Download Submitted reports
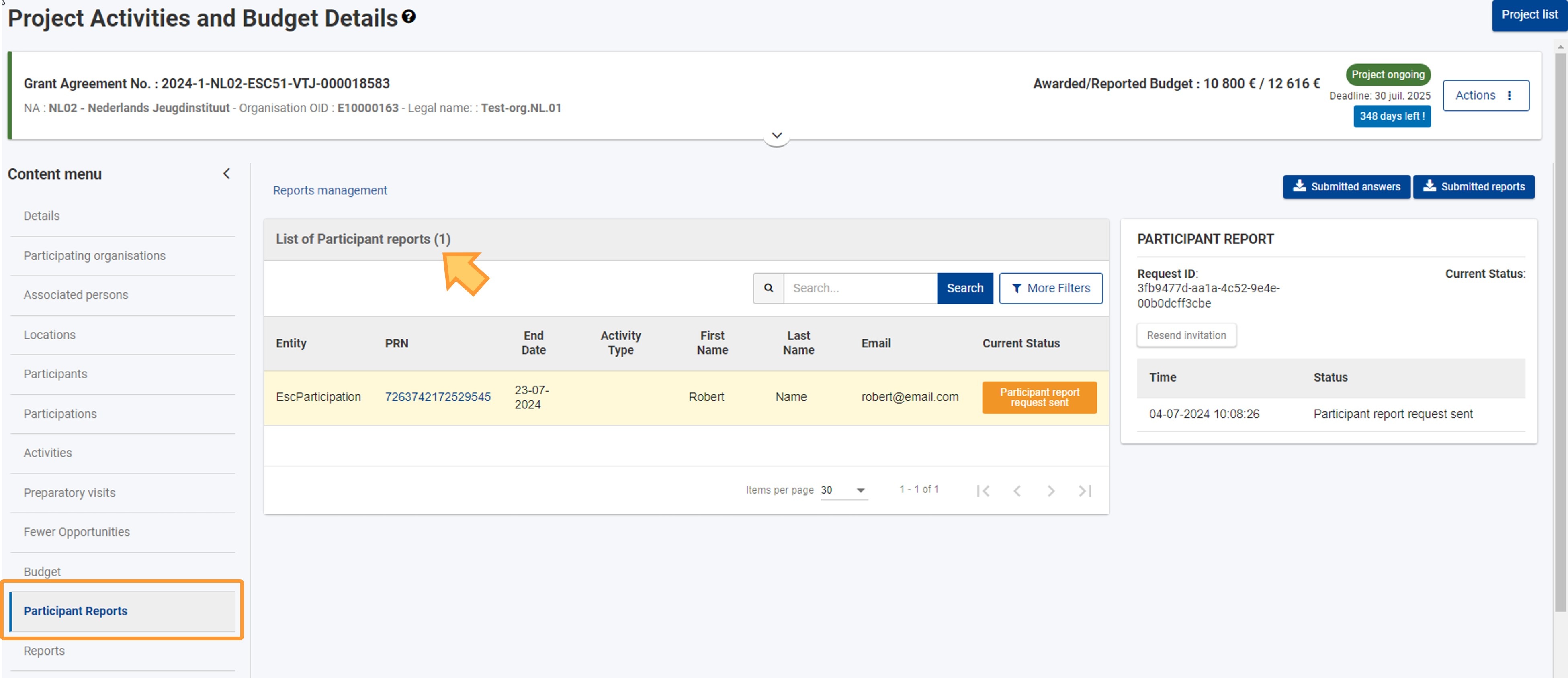1568x678 pixels. (1474, 187)
